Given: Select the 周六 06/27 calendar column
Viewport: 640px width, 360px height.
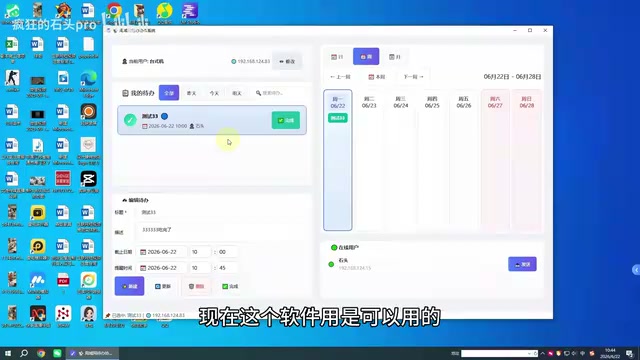Looking at the screenshot, I should [495, 160].
